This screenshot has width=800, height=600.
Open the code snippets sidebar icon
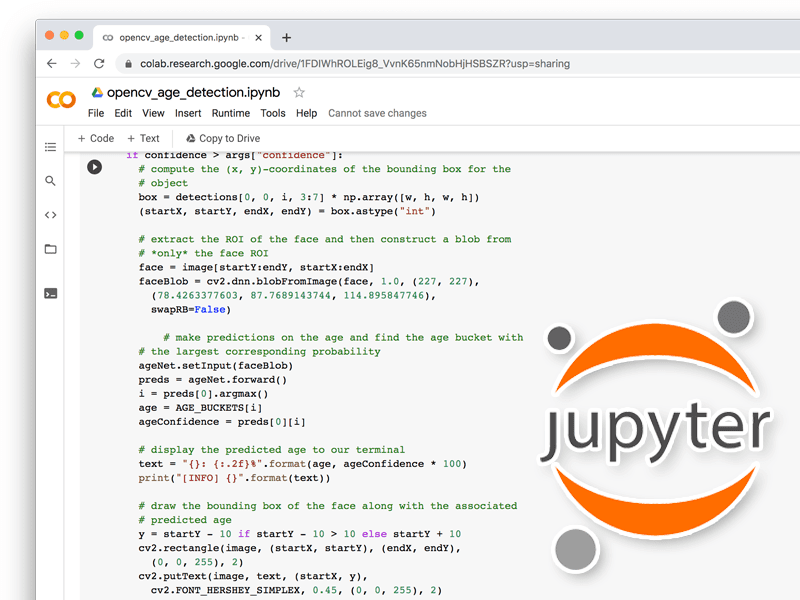[x=50, y=215]
